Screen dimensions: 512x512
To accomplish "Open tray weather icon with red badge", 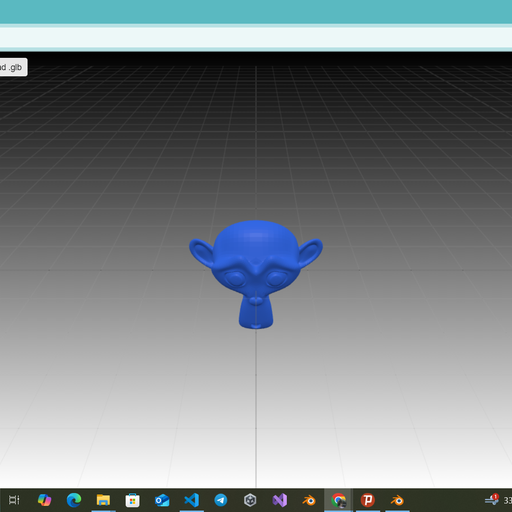I will coord(492,500).
